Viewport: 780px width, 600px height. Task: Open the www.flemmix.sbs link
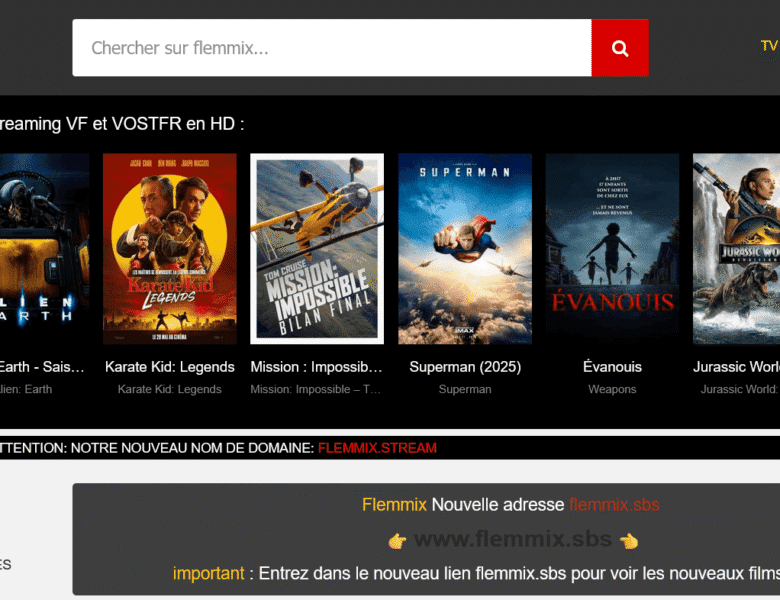[512, 540]
